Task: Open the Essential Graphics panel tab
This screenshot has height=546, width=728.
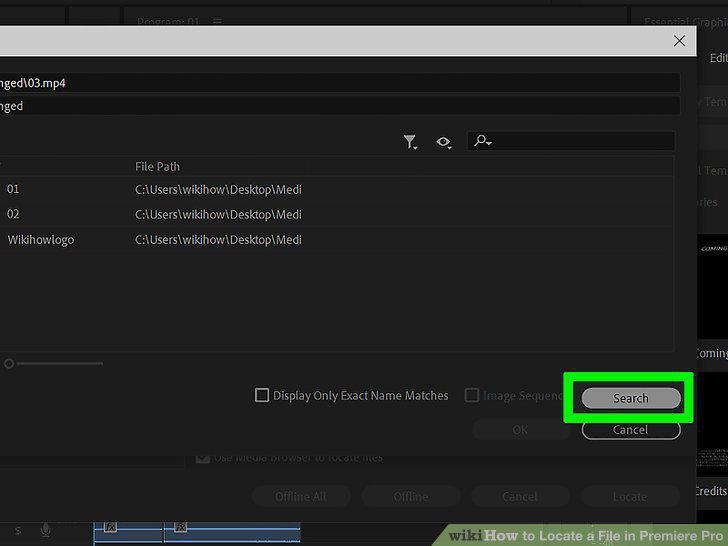Action: (x=686, y=22)
